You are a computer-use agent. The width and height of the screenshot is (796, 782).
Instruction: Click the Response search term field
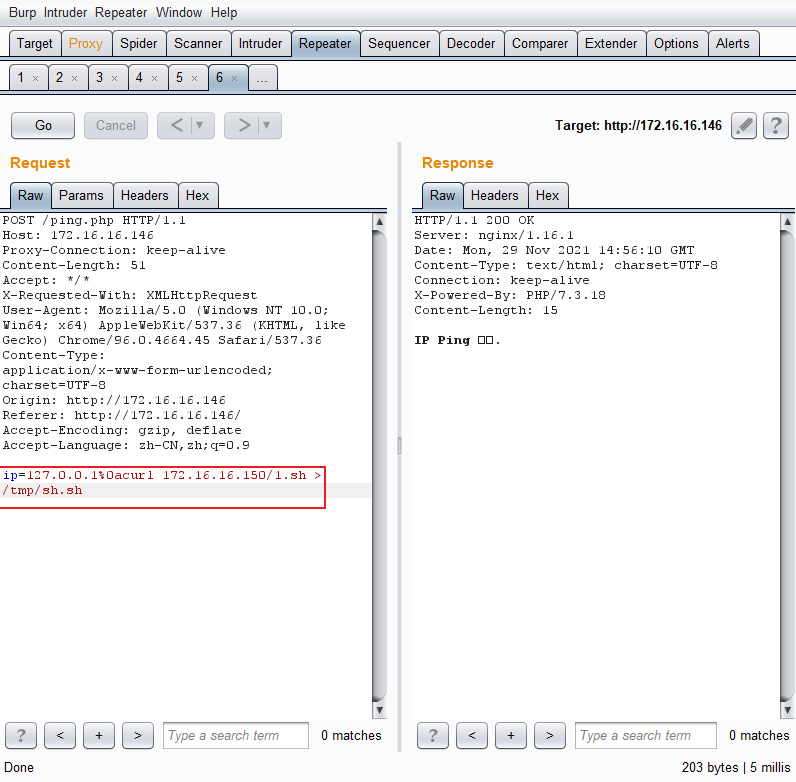tap(645, 735)
